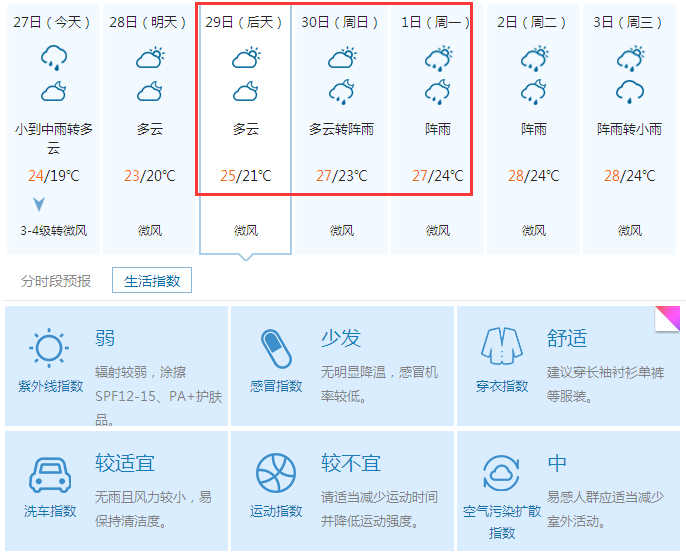Switch to the 分时段预报 tab
Screen dimensions: 686x557
tap(56, 281)
